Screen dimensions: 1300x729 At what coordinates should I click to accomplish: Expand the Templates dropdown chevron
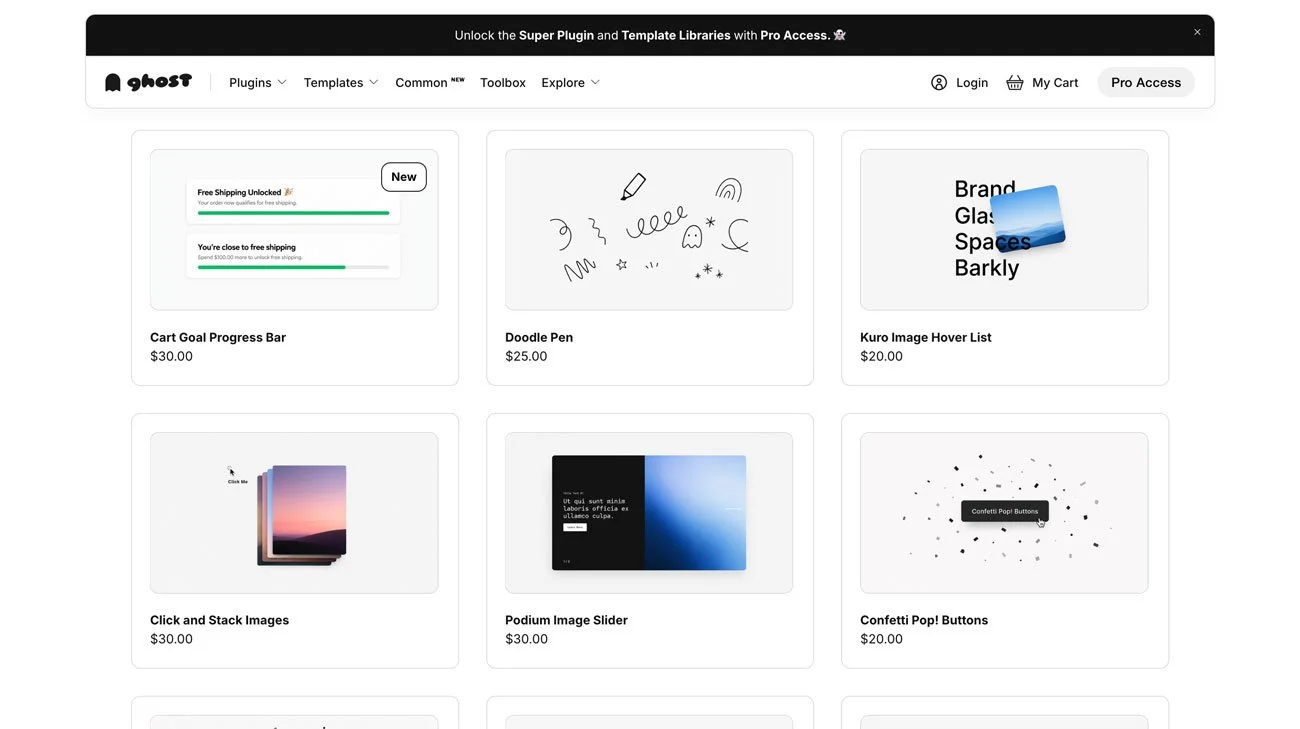[x=374, y=83]
